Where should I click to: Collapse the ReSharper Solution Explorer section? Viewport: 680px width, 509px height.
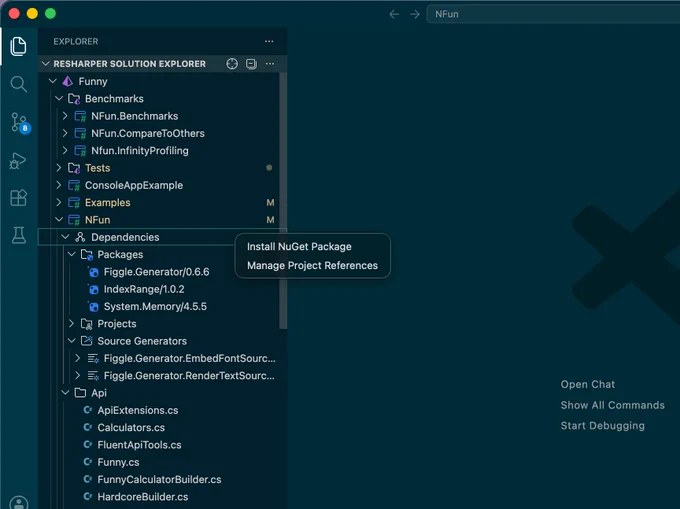click(46, 64)
